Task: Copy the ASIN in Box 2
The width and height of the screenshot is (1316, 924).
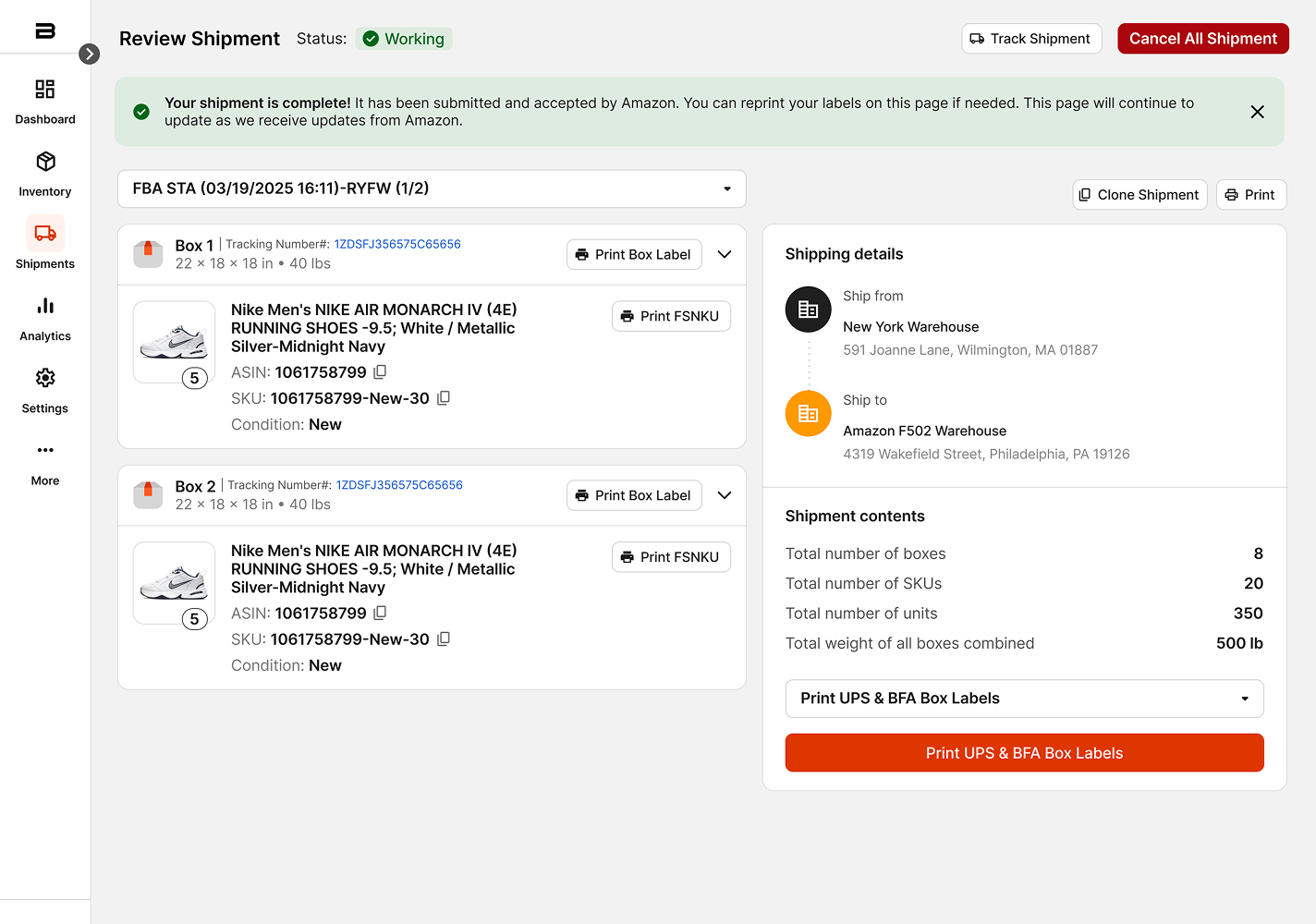Action: coord(380,614)
